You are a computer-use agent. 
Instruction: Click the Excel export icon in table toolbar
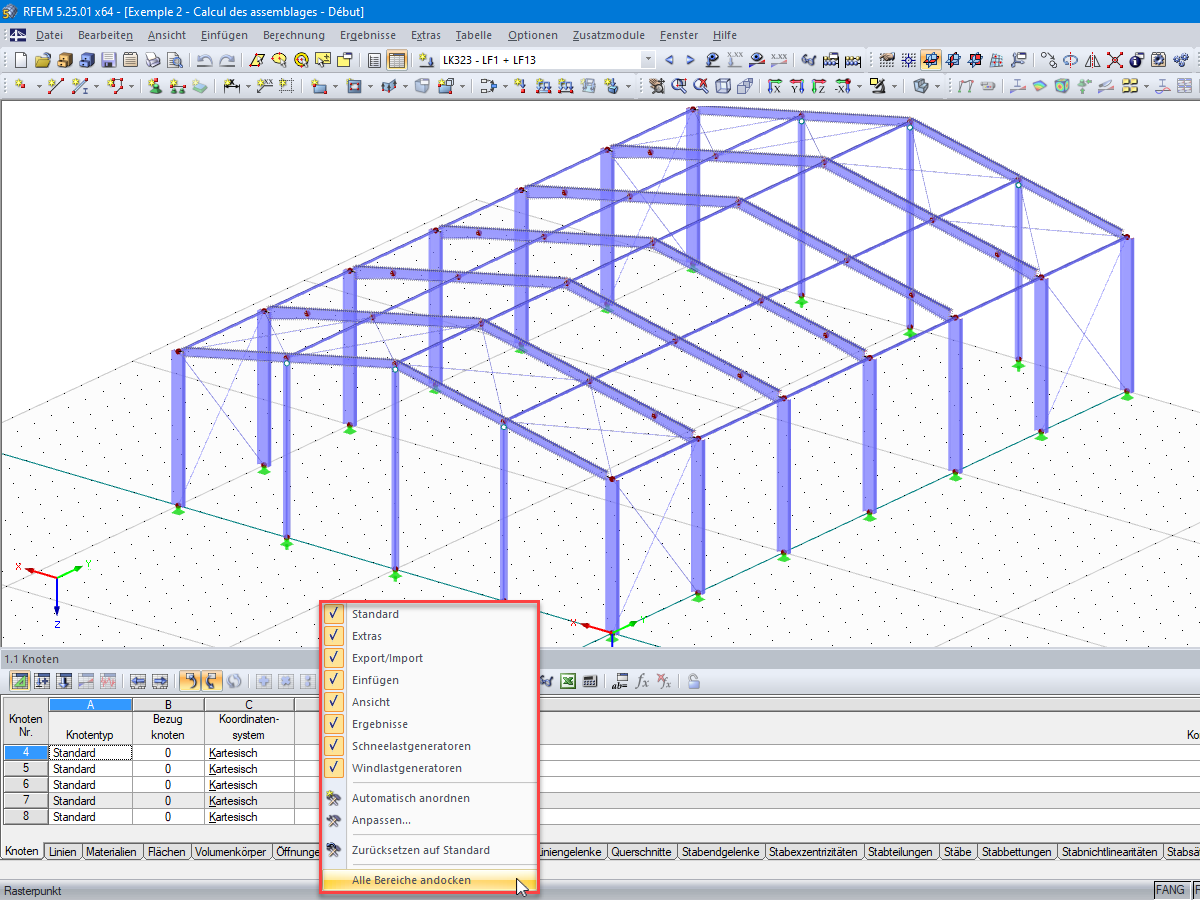tap(567, 681)
